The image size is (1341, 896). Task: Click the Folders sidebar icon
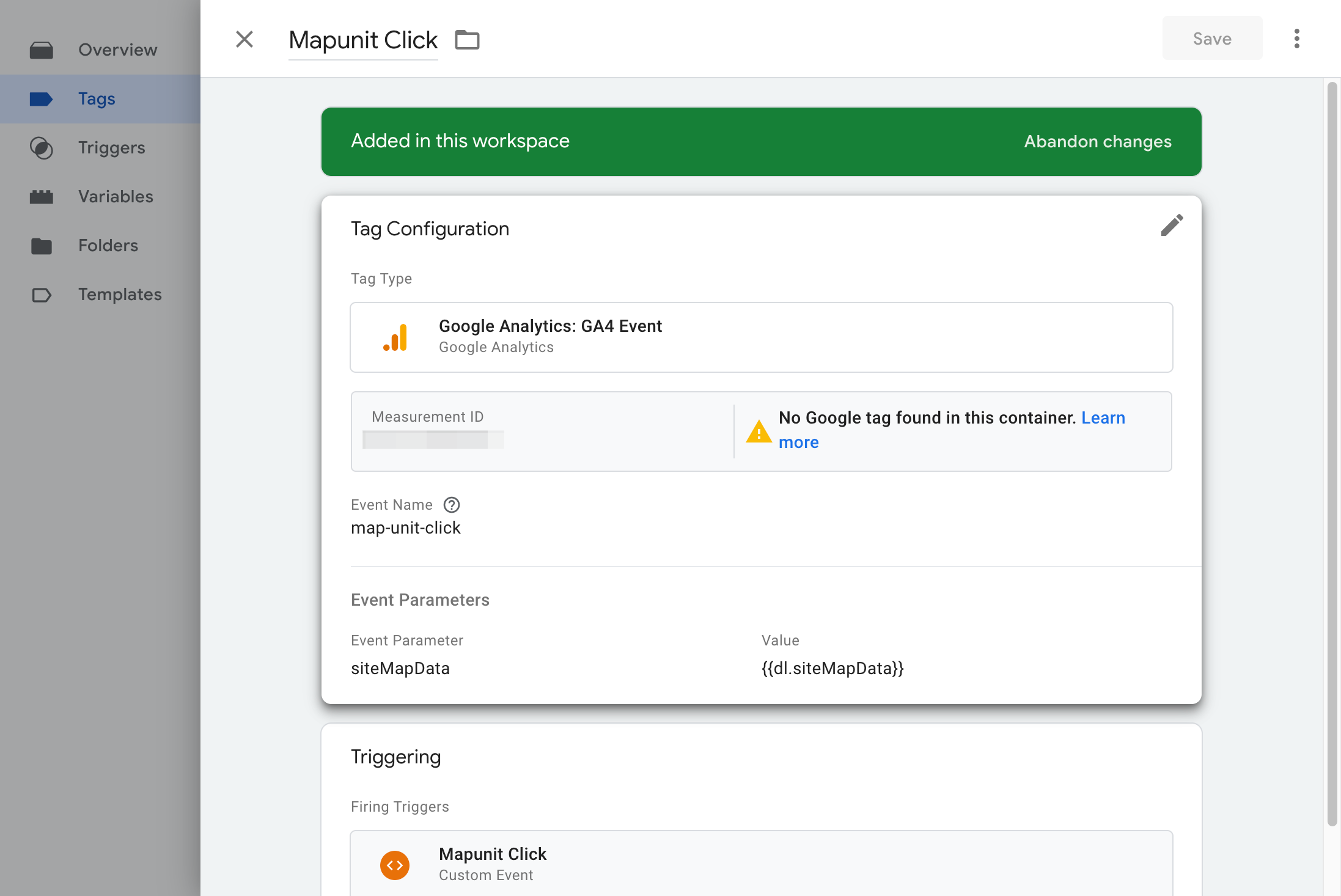click(41, 246)
